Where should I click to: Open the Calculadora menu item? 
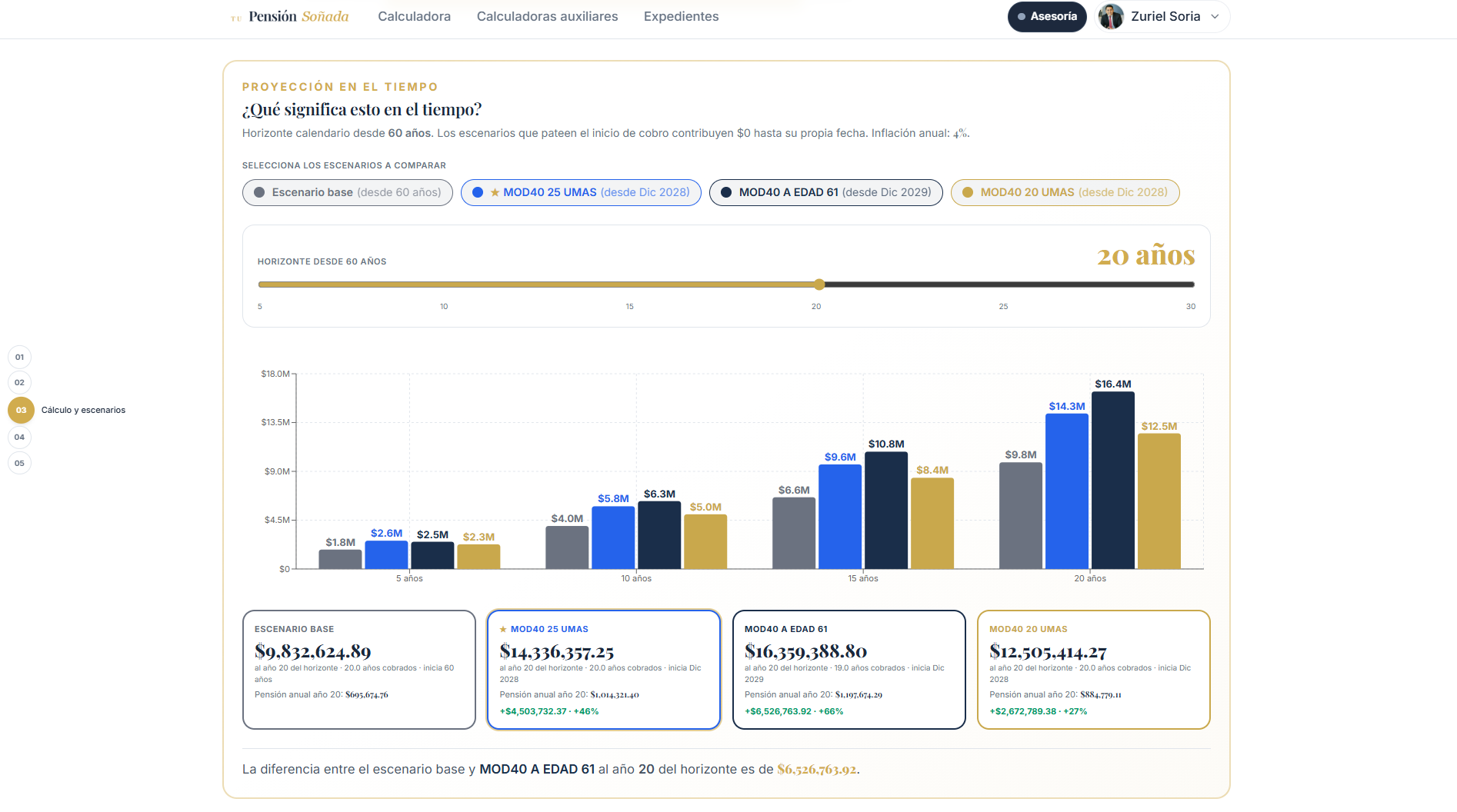pyautogui.click(x=414, y=17)
